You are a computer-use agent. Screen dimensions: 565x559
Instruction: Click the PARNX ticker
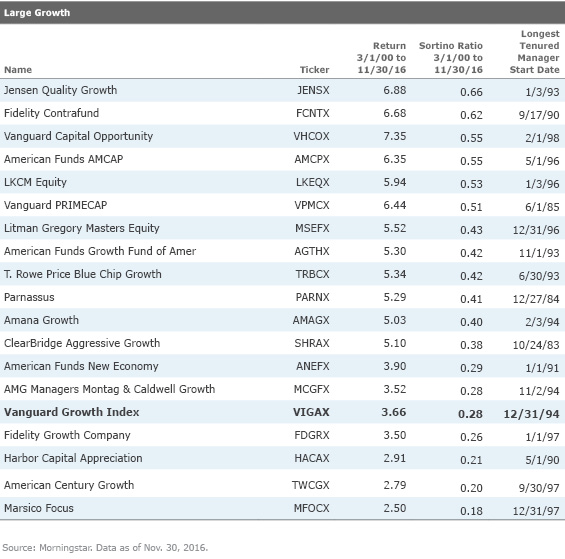click(x=312, y=297)
